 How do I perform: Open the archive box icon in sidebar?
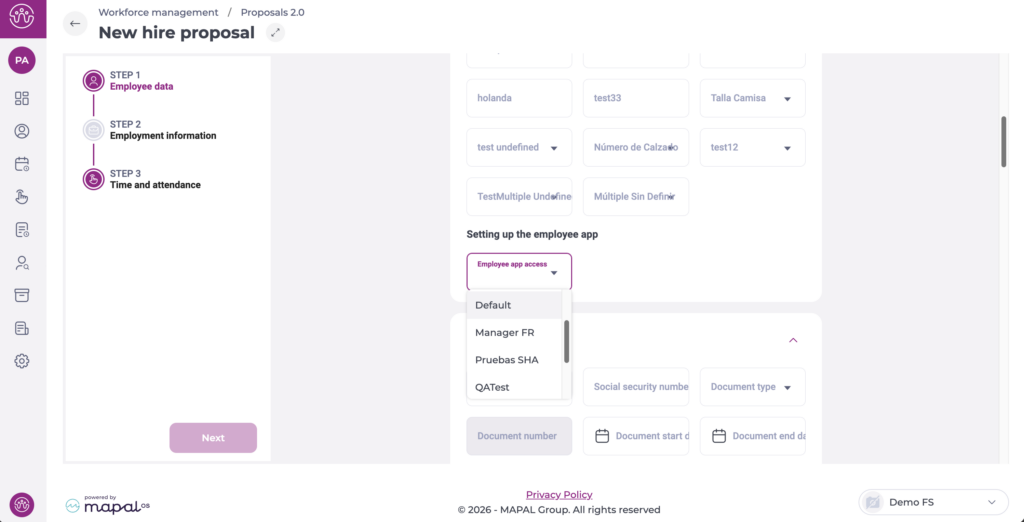pos(22,295)
